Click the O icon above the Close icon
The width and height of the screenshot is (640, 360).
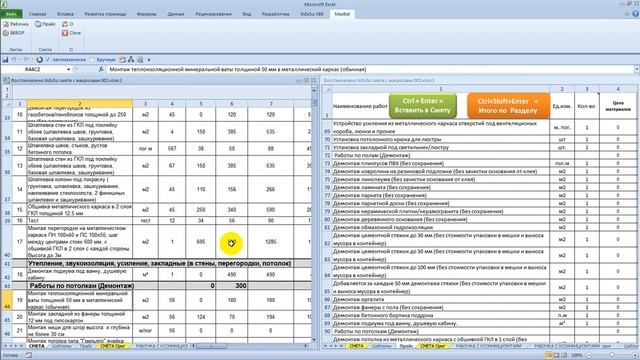pos(65,24)
